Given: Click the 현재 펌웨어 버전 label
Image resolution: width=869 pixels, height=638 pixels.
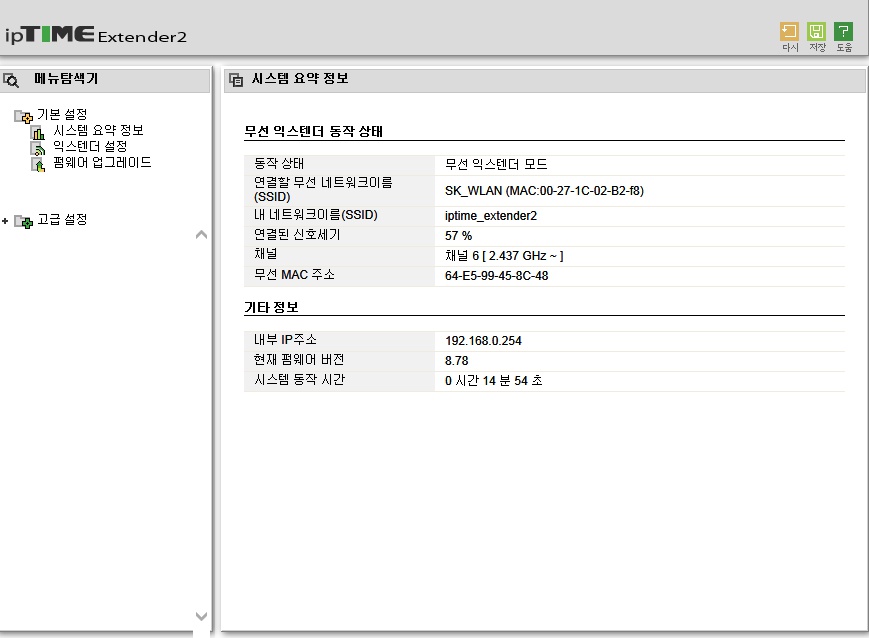Looking at the screenshot, I should pyautogui.click(x=299, y=360).
